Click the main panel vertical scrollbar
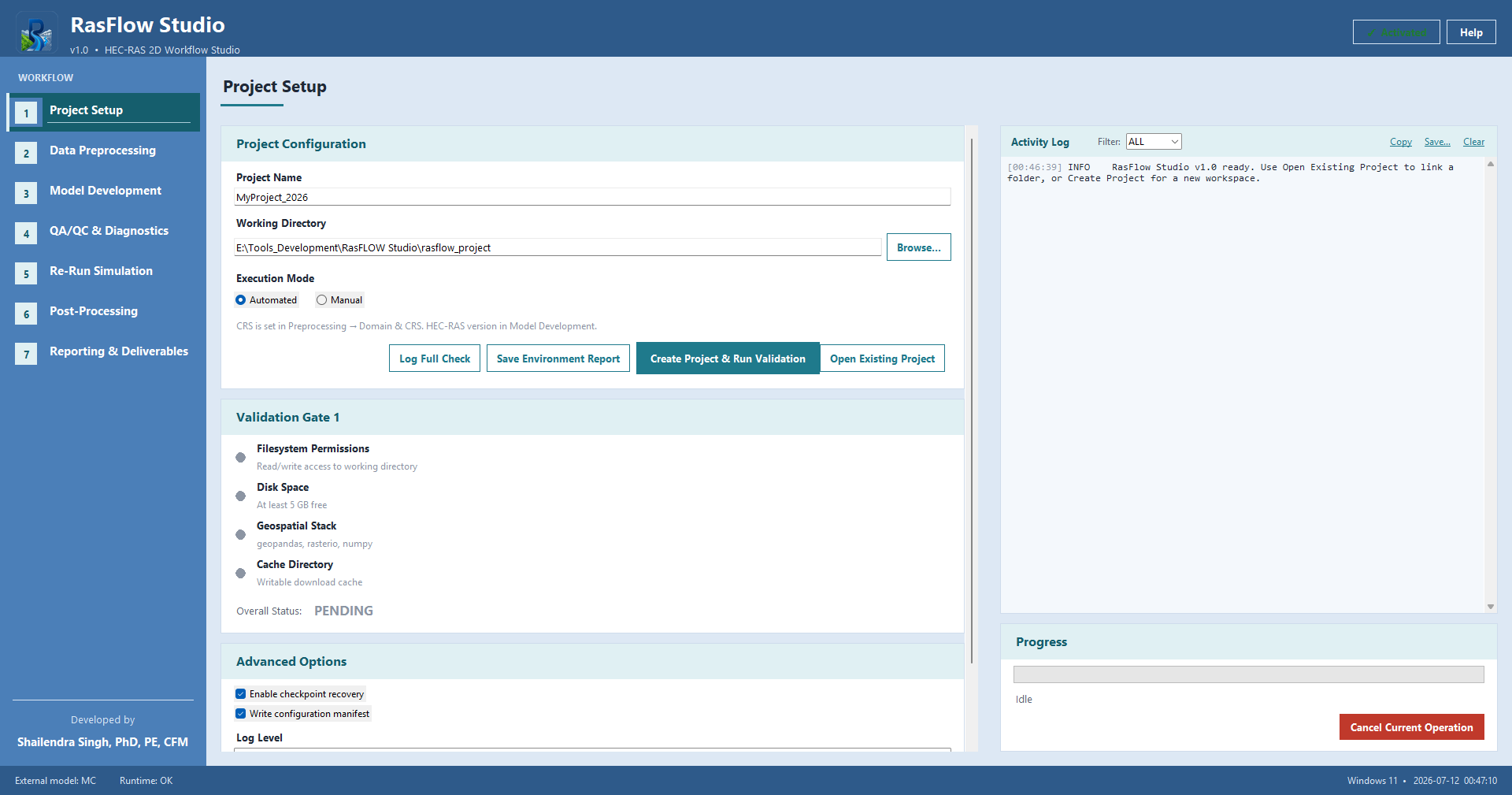 coord(972,402)
